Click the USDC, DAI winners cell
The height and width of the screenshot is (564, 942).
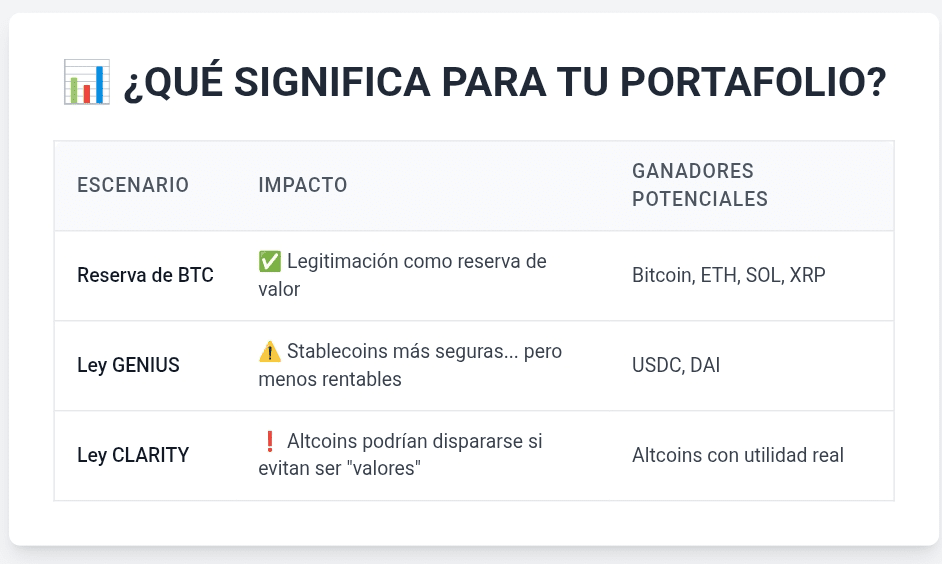pyautogui.click(x=676, y=365)
